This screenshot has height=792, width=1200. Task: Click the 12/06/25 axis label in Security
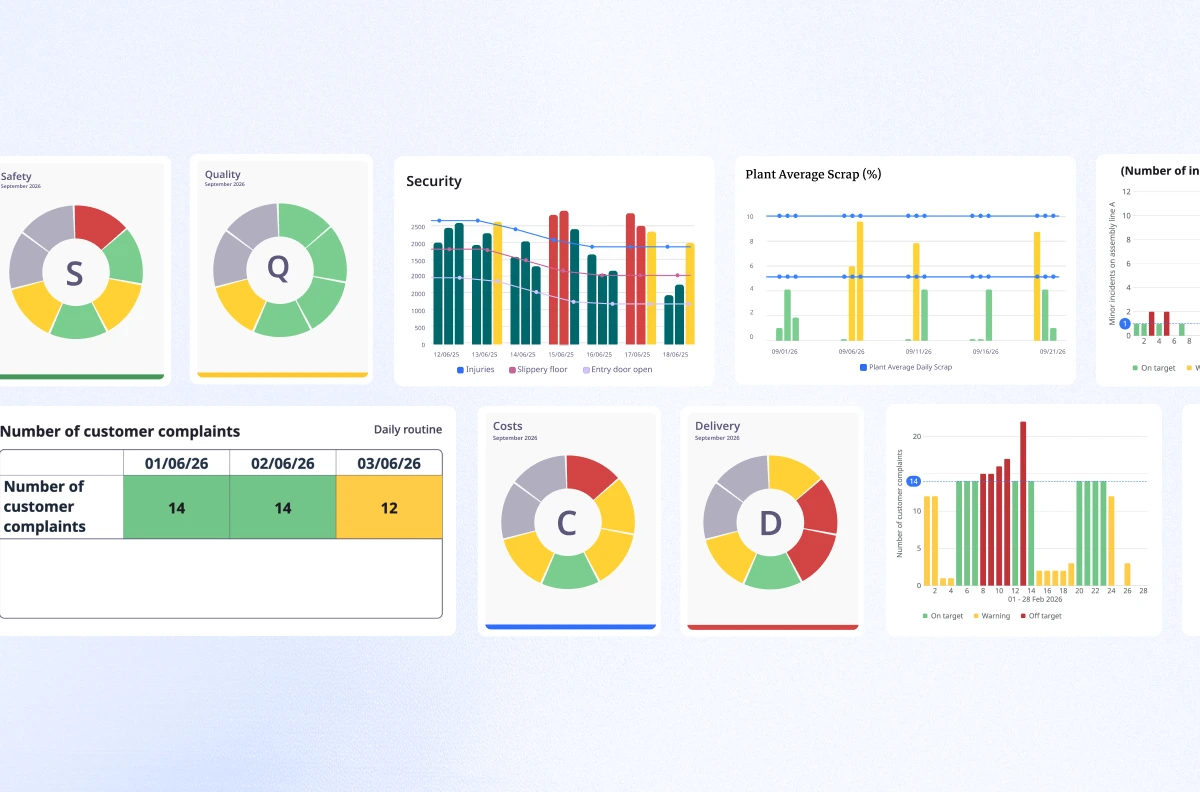pos(446,354)
